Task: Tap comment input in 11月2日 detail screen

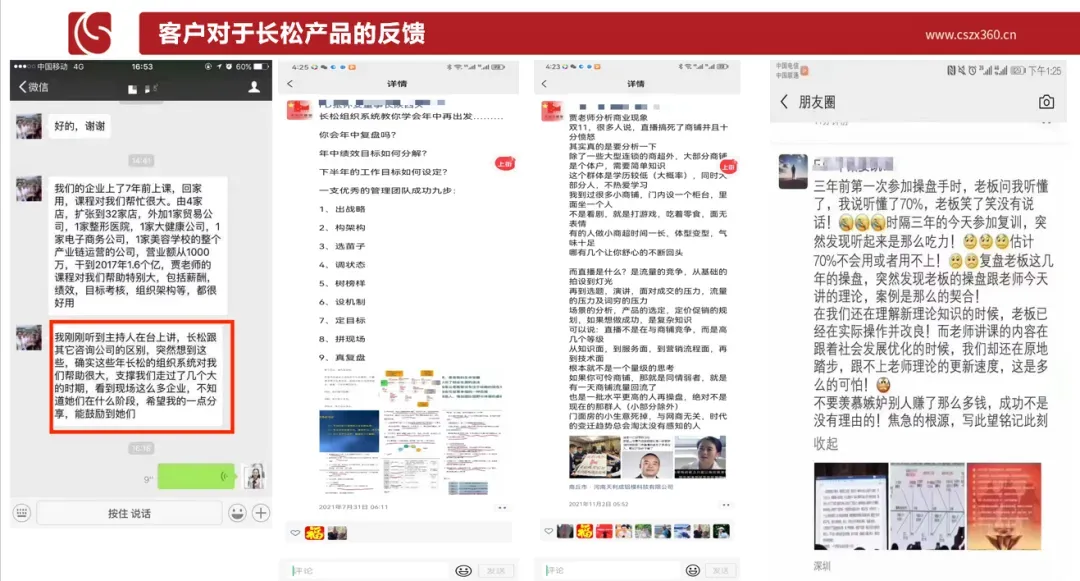Action: click(610, 570)
